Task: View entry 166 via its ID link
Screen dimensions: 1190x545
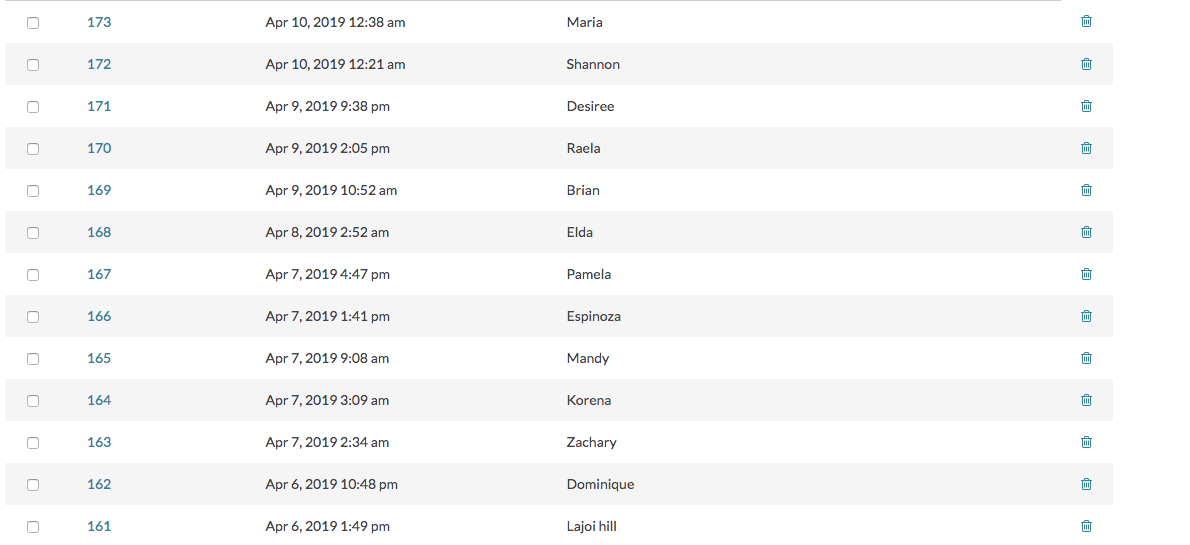Action: pos(99,317)
